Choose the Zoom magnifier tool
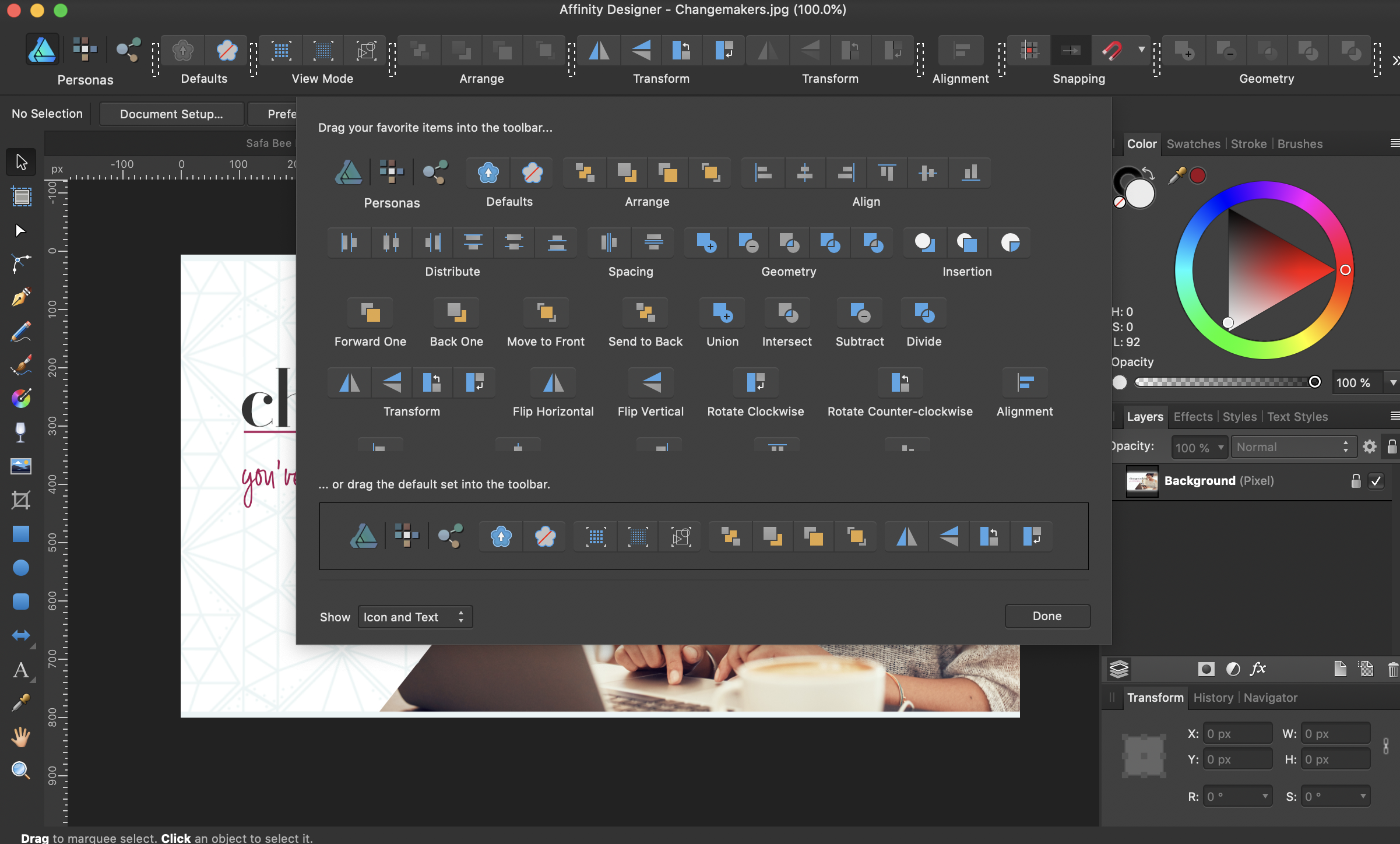The image size is (1400, 844). tap(21, 771)
